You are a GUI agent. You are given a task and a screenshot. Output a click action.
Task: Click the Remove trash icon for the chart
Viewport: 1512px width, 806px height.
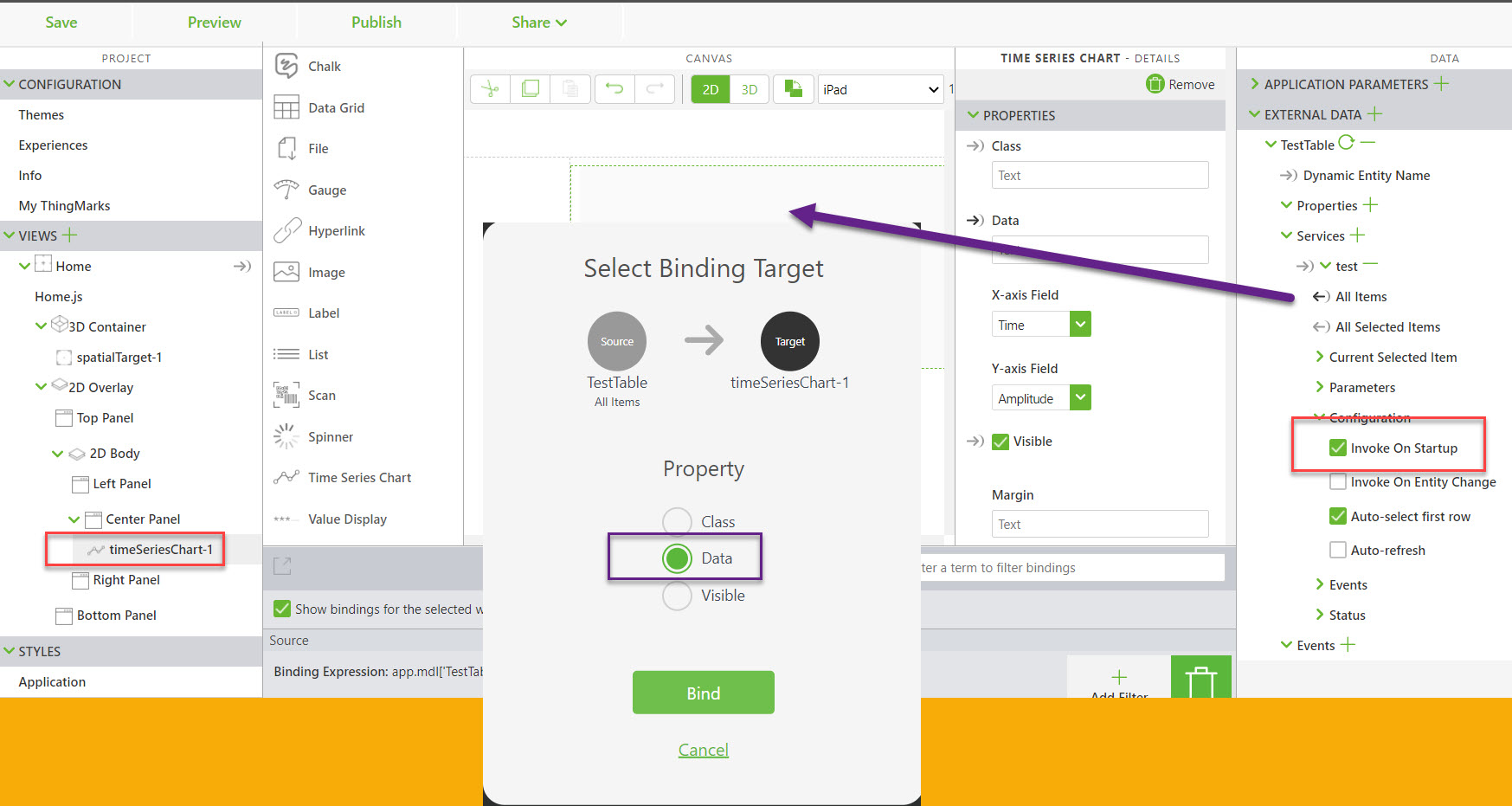(1155, 84)
